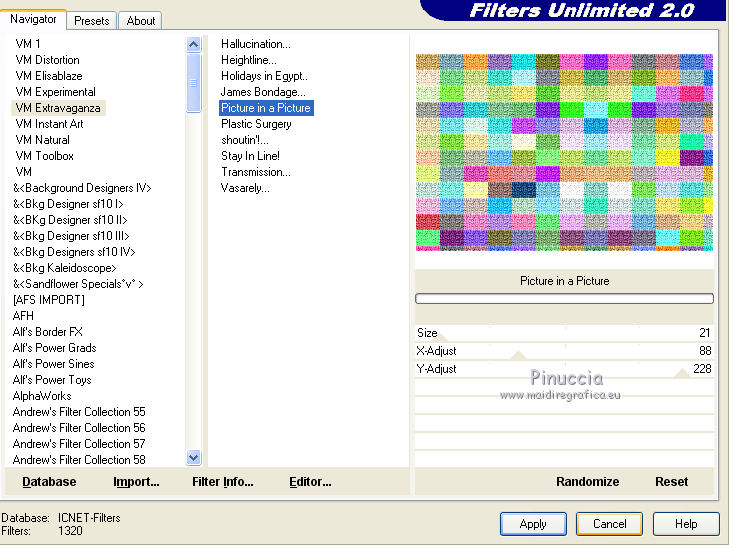This screenshot has height=545, width=729.
Task: Select AFH category
Action: pos(23,316)
